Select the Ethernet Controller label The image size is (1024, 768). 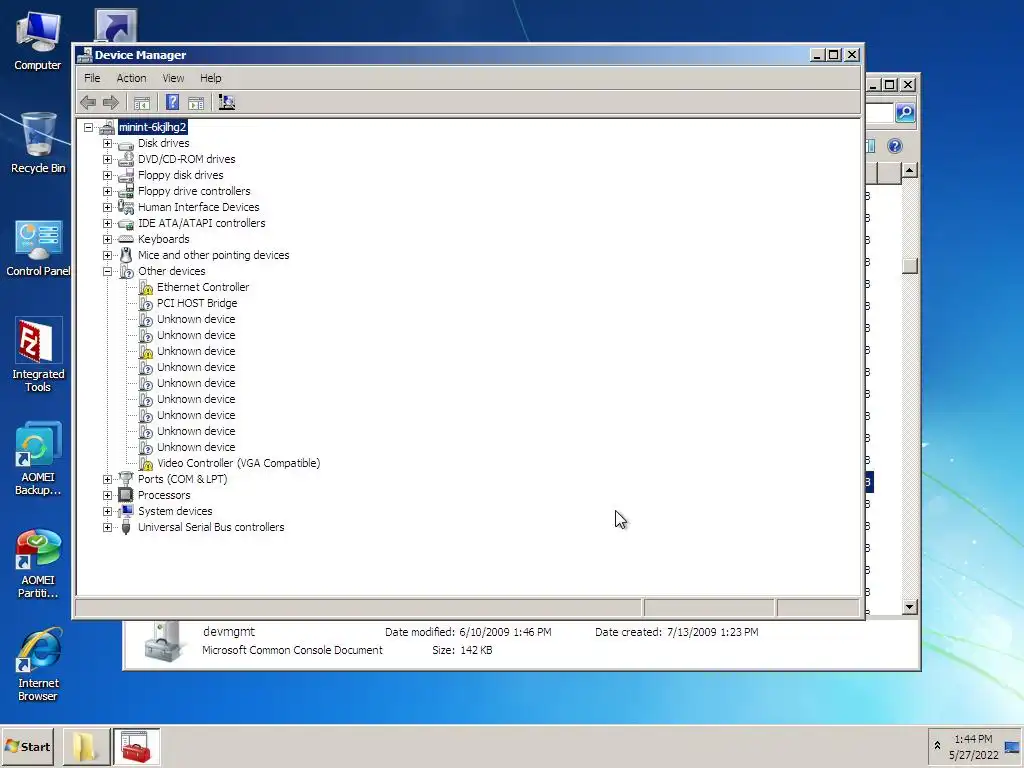(x=203, y=287)
